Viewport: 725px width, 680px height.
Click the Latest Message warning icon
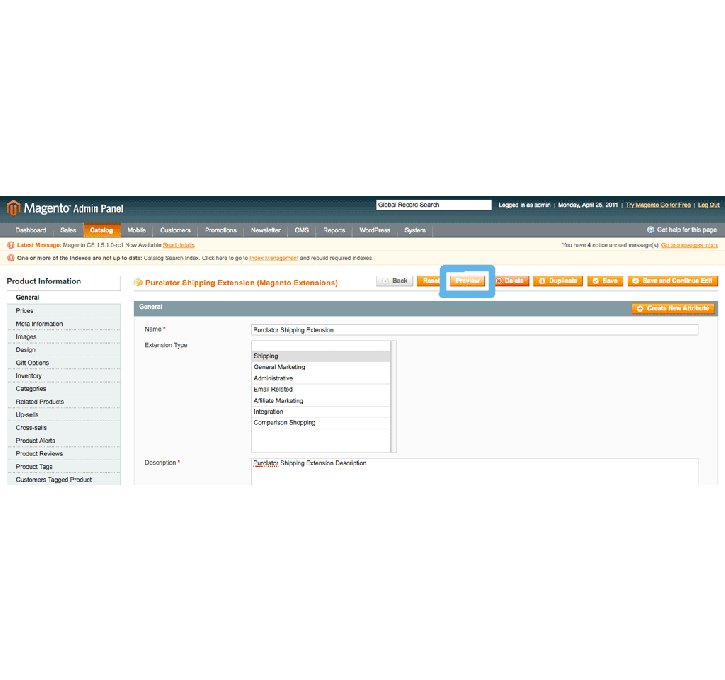click(11, 245)
